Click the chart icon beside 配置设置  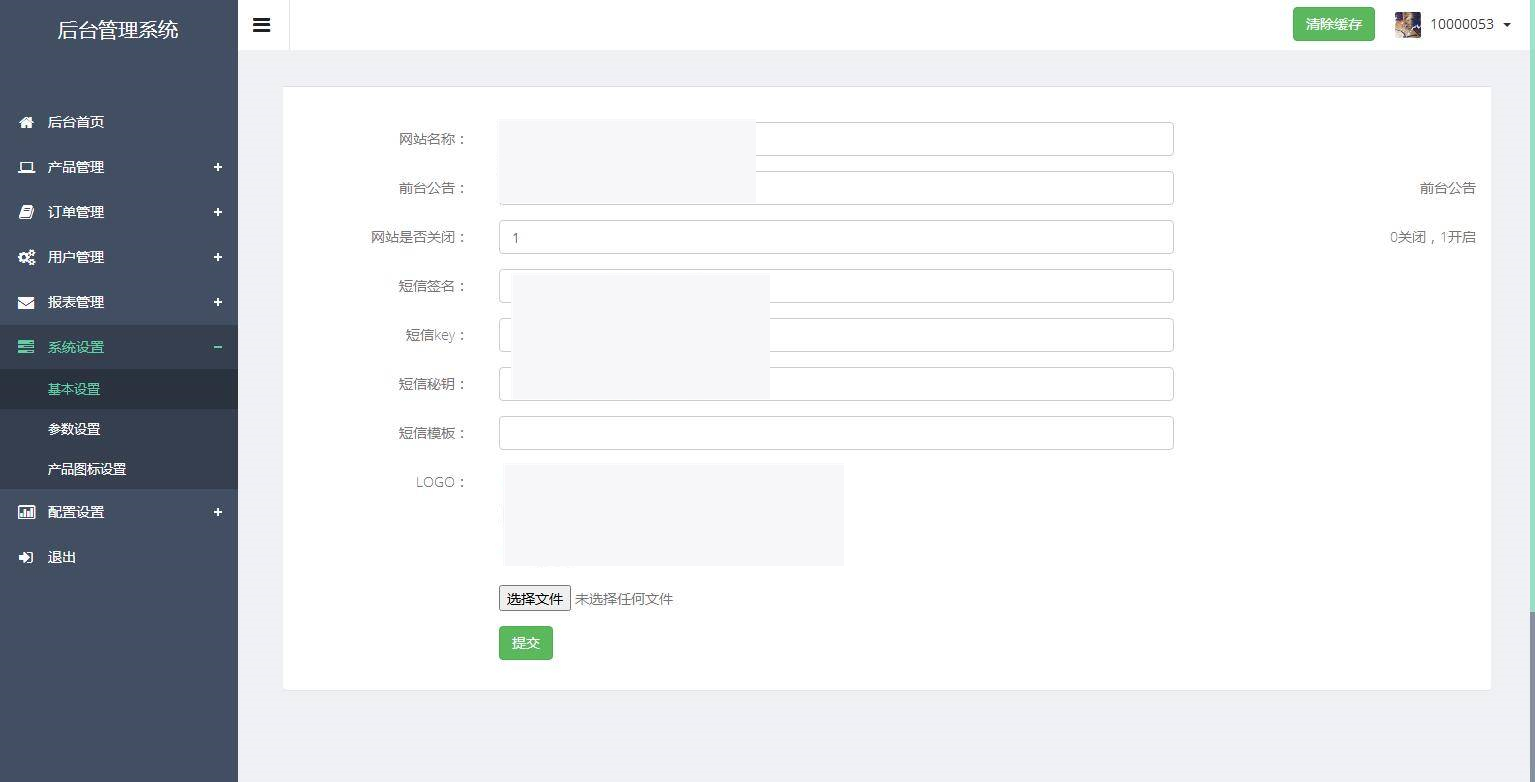(x=27, y=512)
